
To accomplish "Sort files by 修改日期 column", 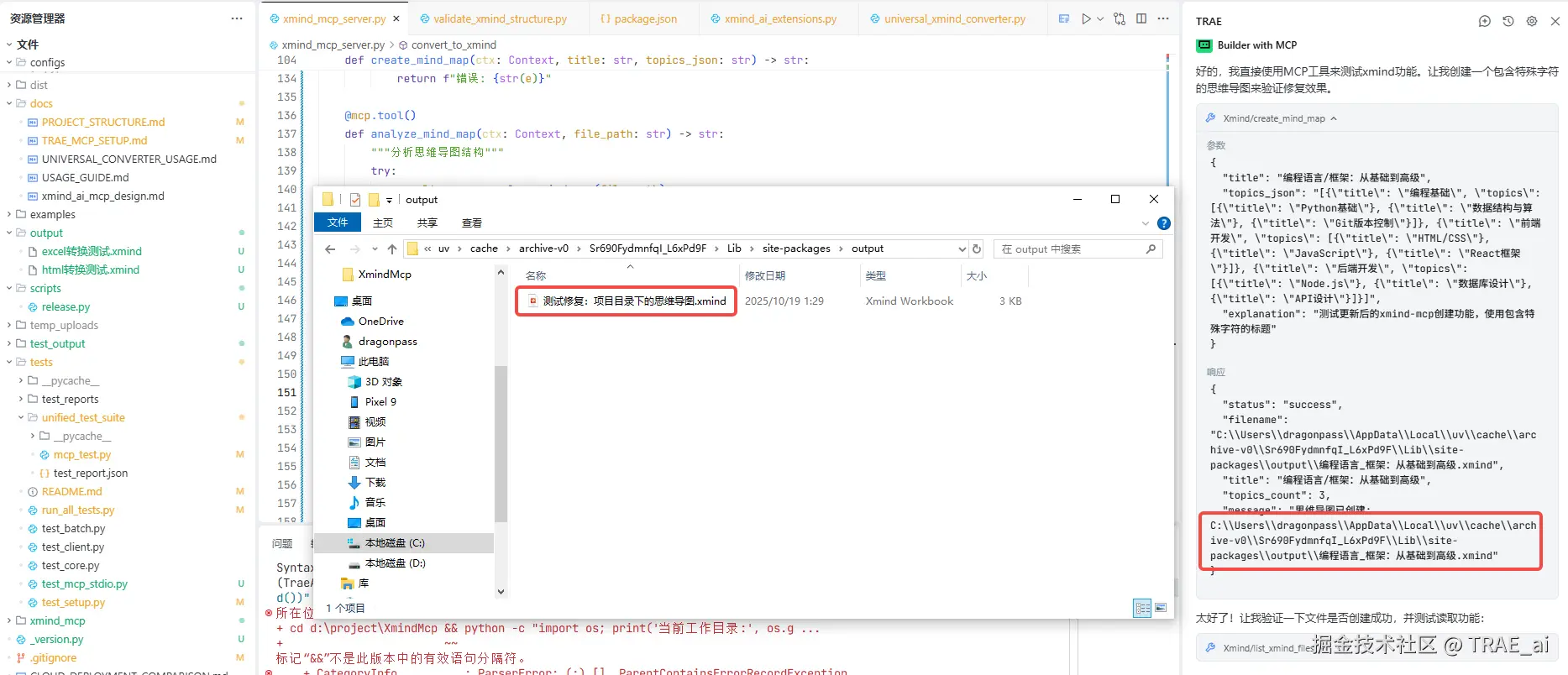I will tap(765, 275).
